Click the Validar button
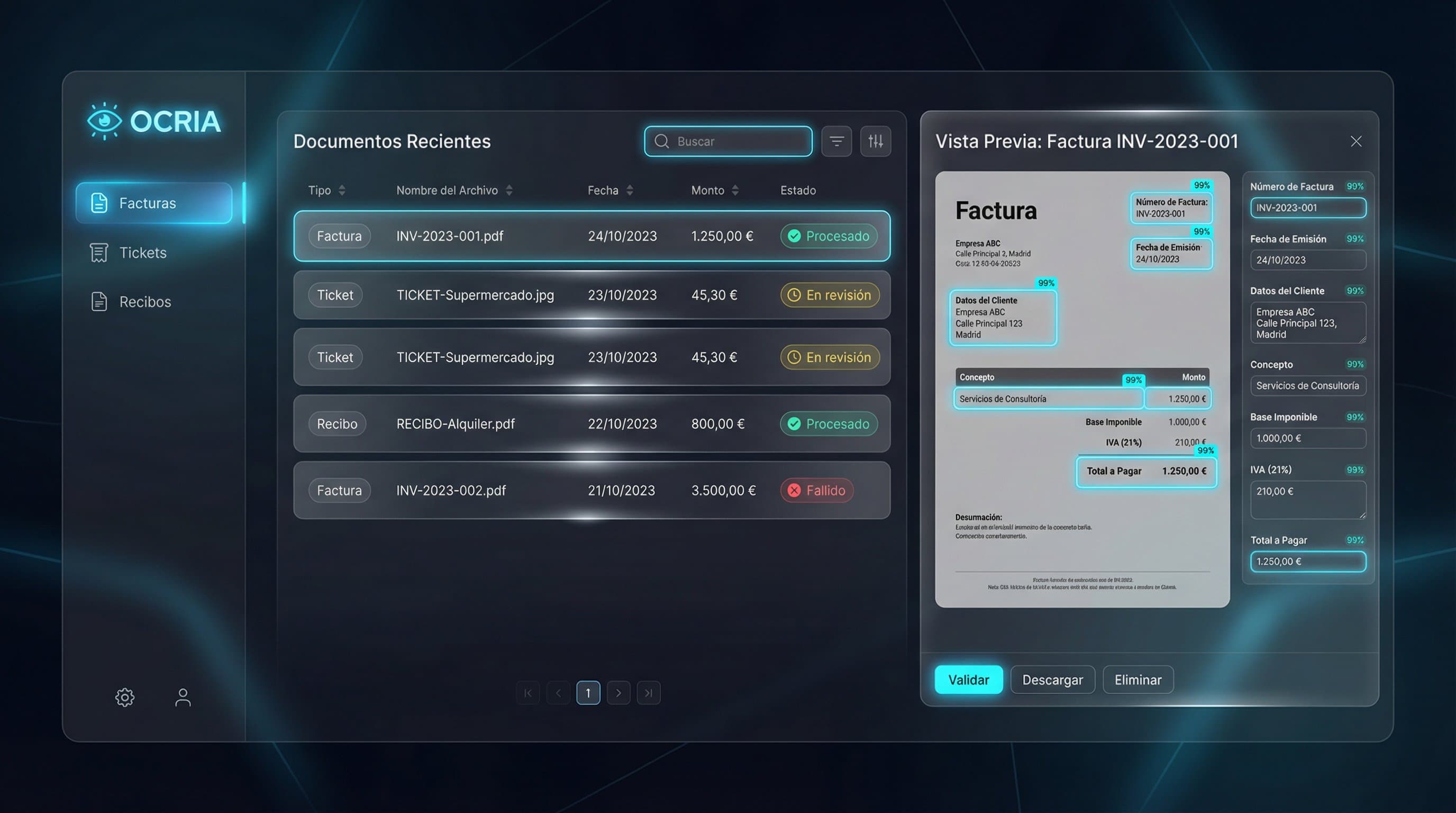The width and height of the screenshot is (1456, 813). (x=968, y=680)
